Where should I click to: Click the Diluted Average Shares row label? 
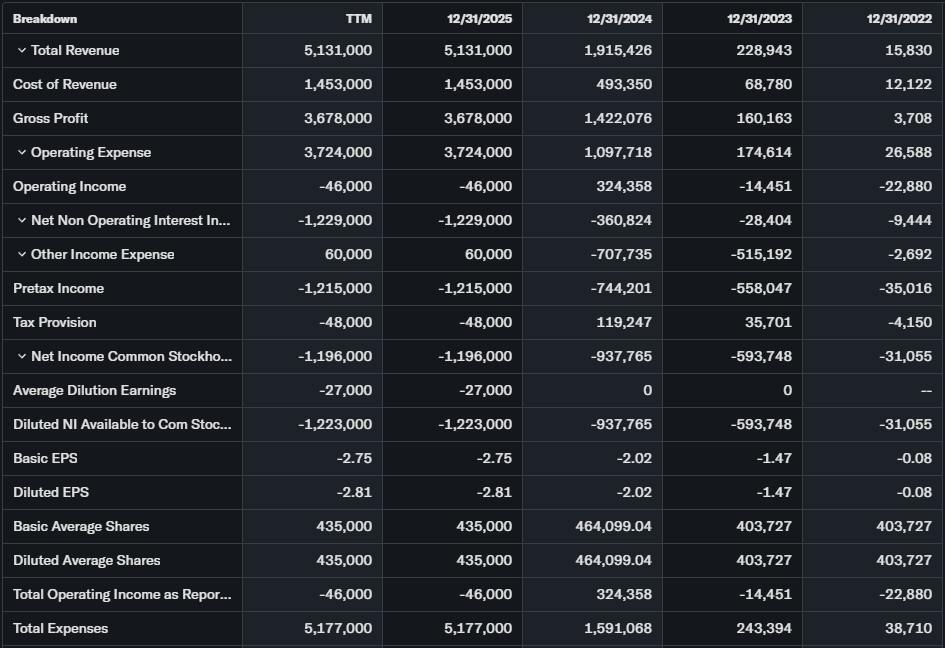[x=87, y=560]
